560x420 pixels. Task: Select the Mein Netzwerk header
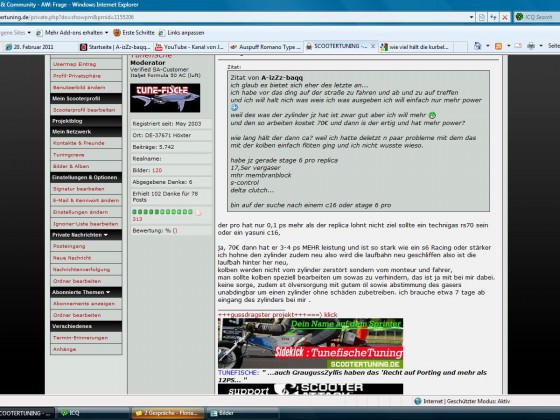[x=86, y=132]
